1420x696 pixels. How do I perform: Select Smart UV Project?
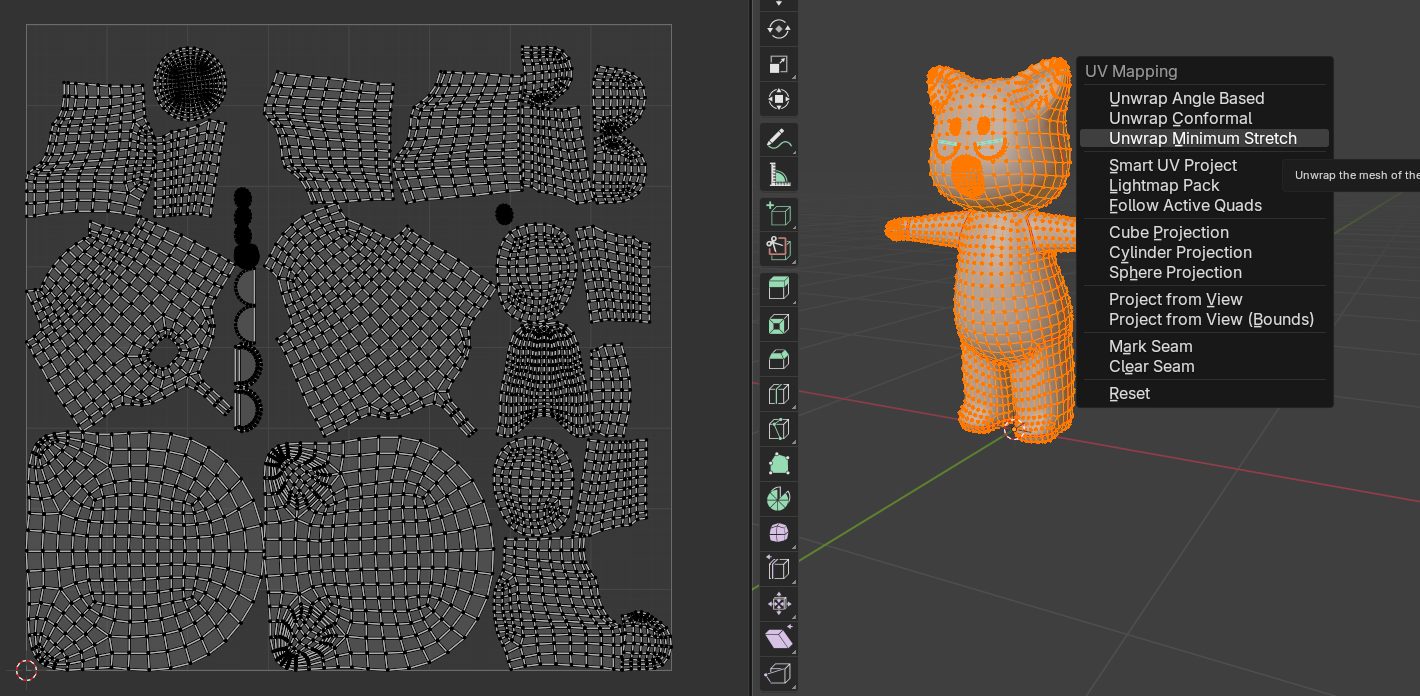click(1172, 165)
